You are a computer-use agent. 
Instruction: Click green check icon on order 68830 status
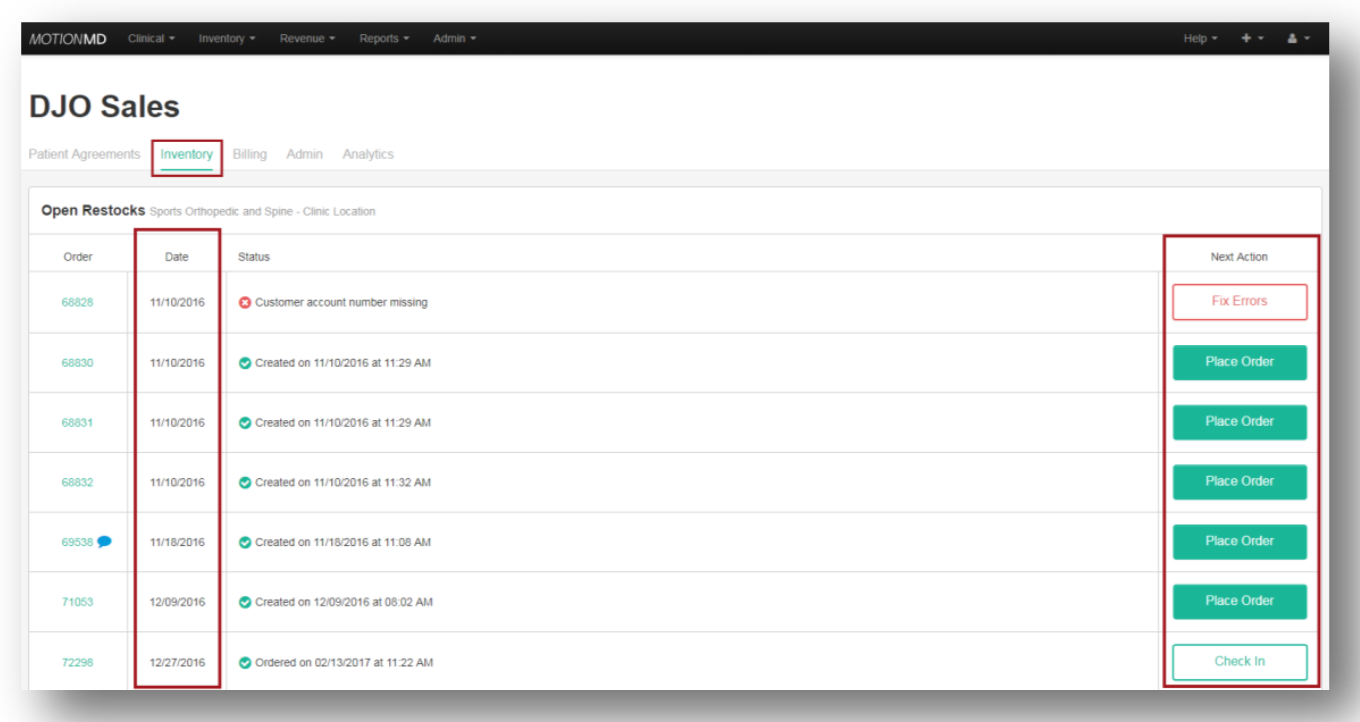click(x=245, y=363)
